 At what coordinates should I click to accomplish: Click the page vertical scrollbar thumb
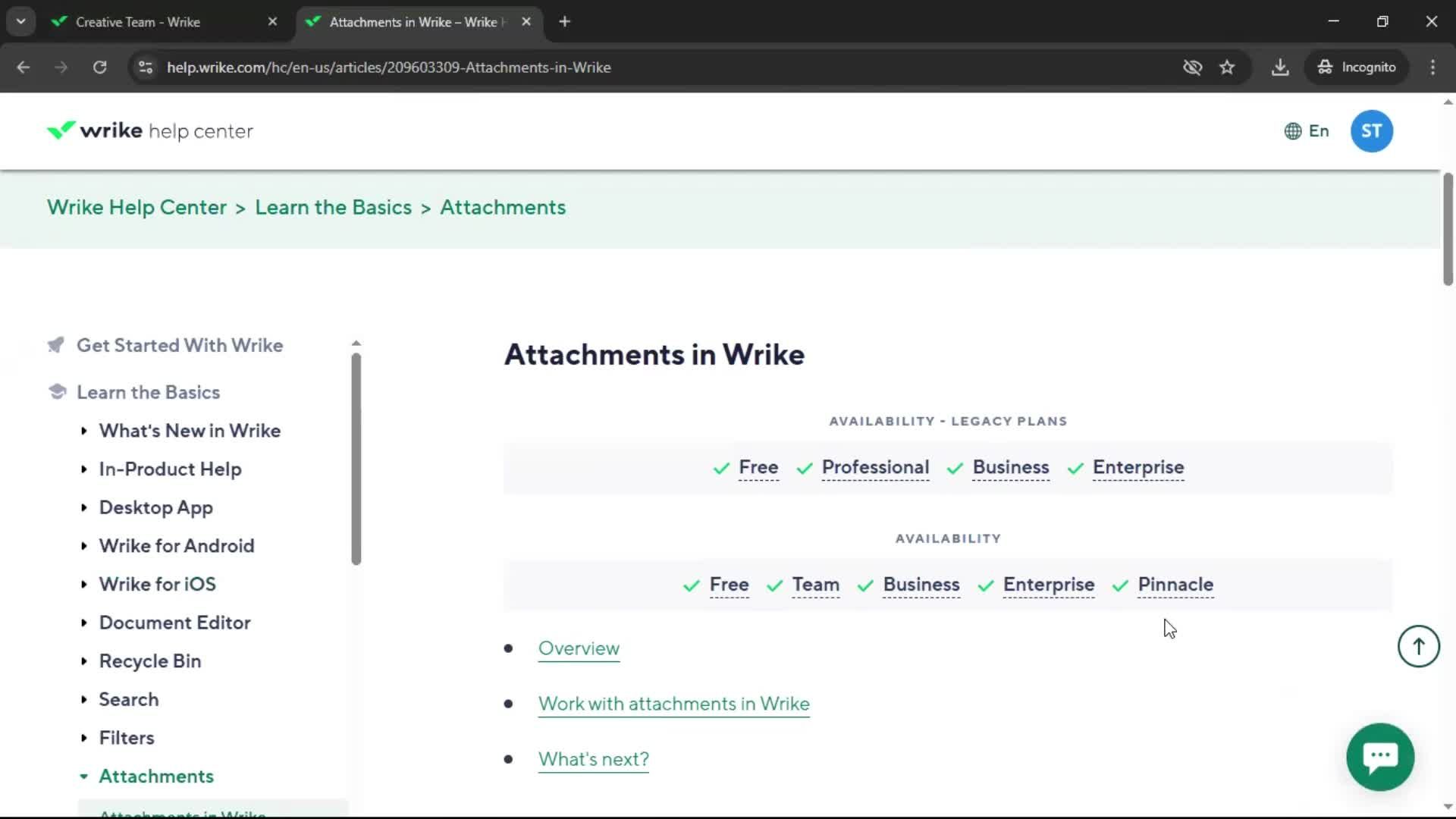(1448, 230)
